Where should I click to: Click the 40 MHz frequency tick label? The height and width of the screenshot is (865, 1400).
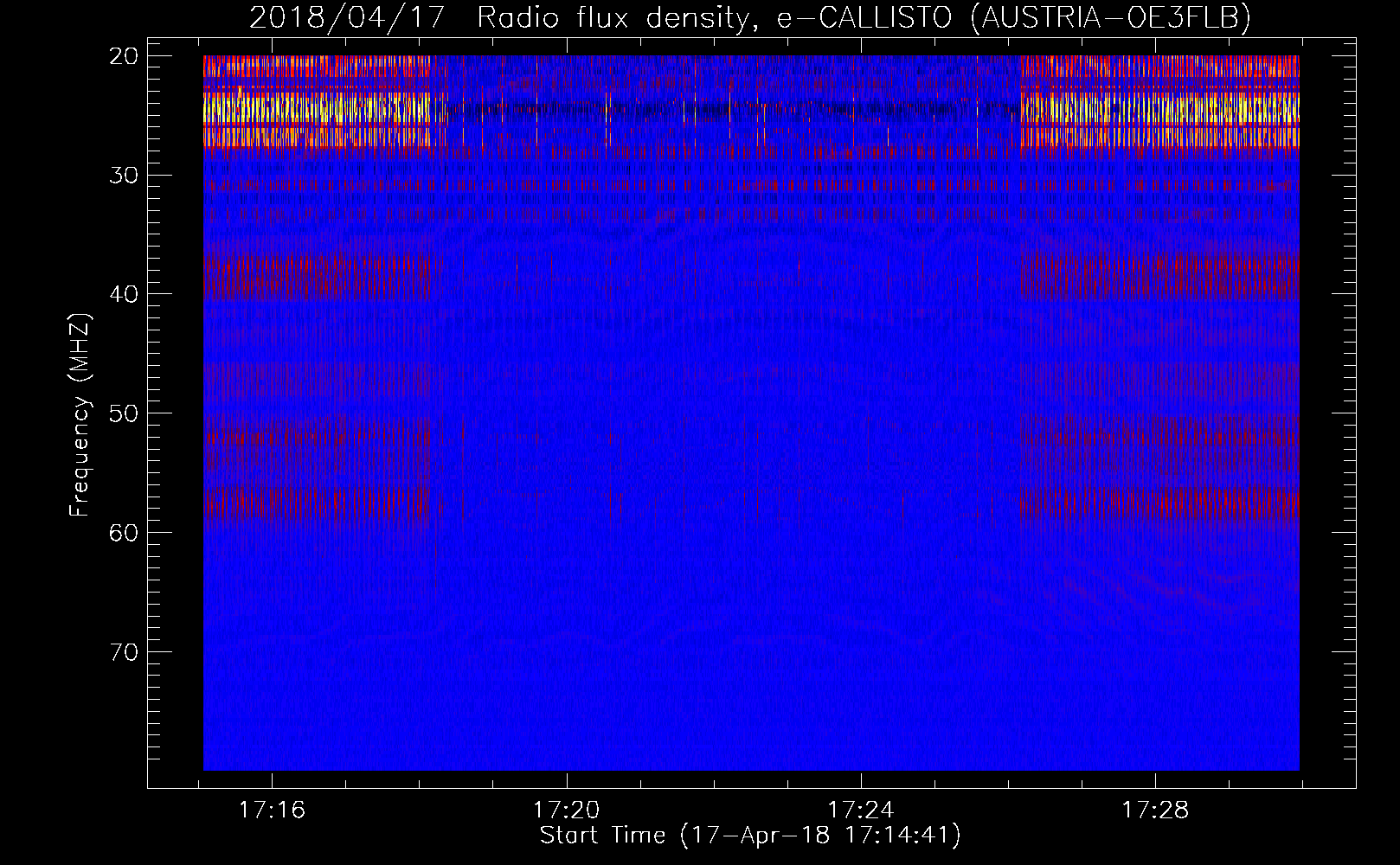(125, 294)
